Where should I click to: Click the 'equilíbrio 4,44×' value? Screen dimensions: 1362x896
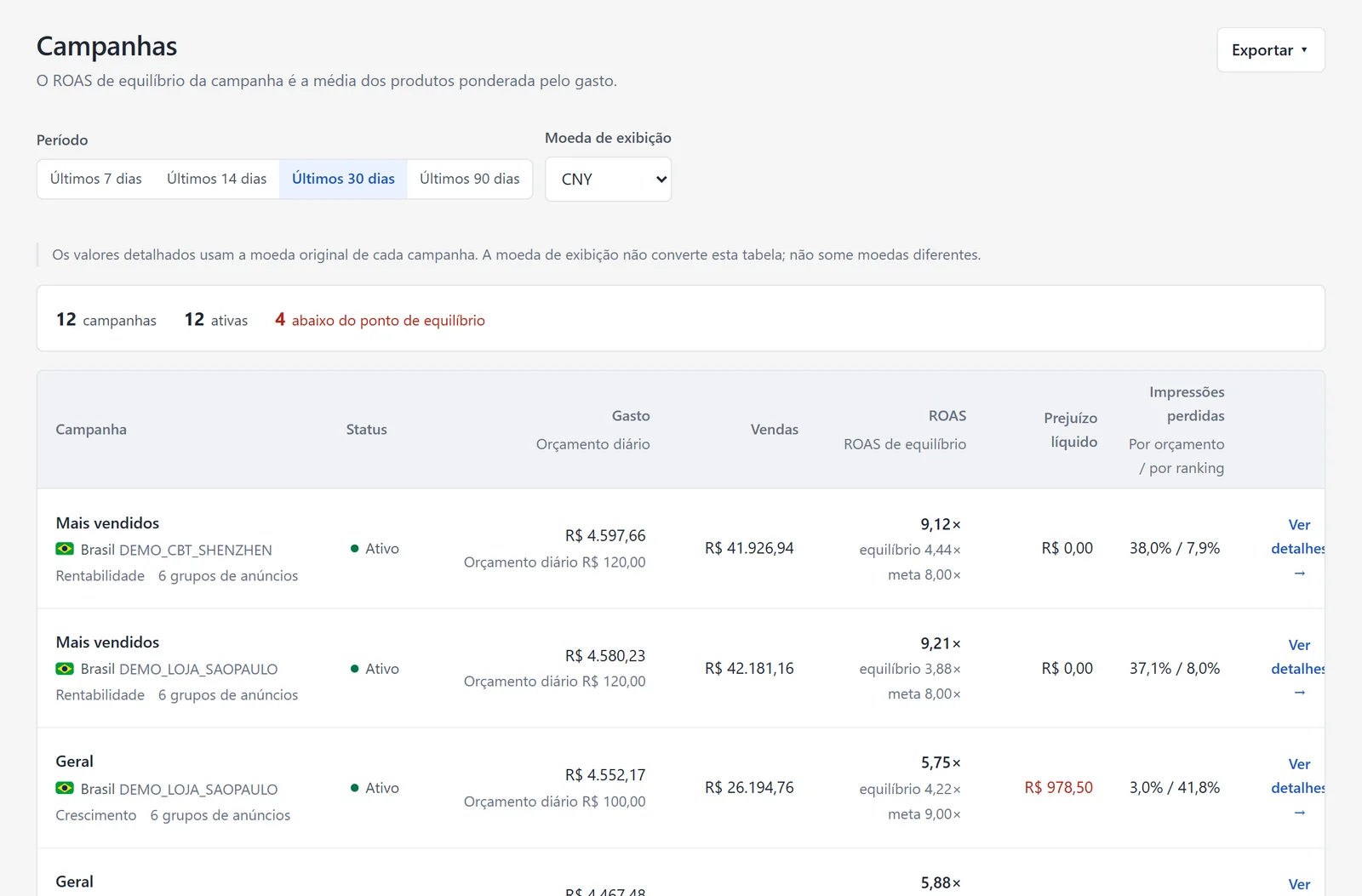(x=910, y=550)
